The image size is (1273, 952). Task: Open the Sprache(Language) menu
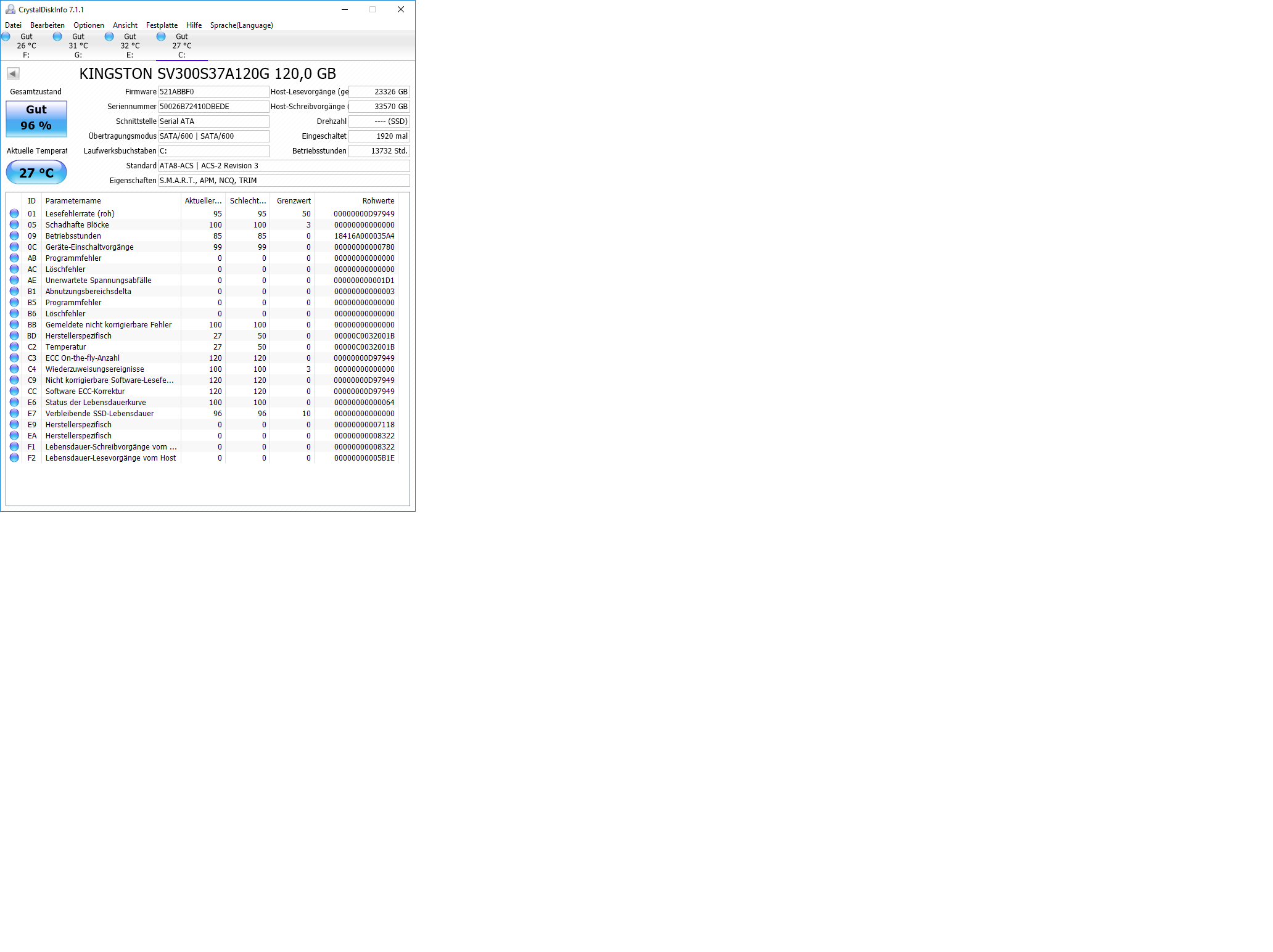[x=241, y=25]
